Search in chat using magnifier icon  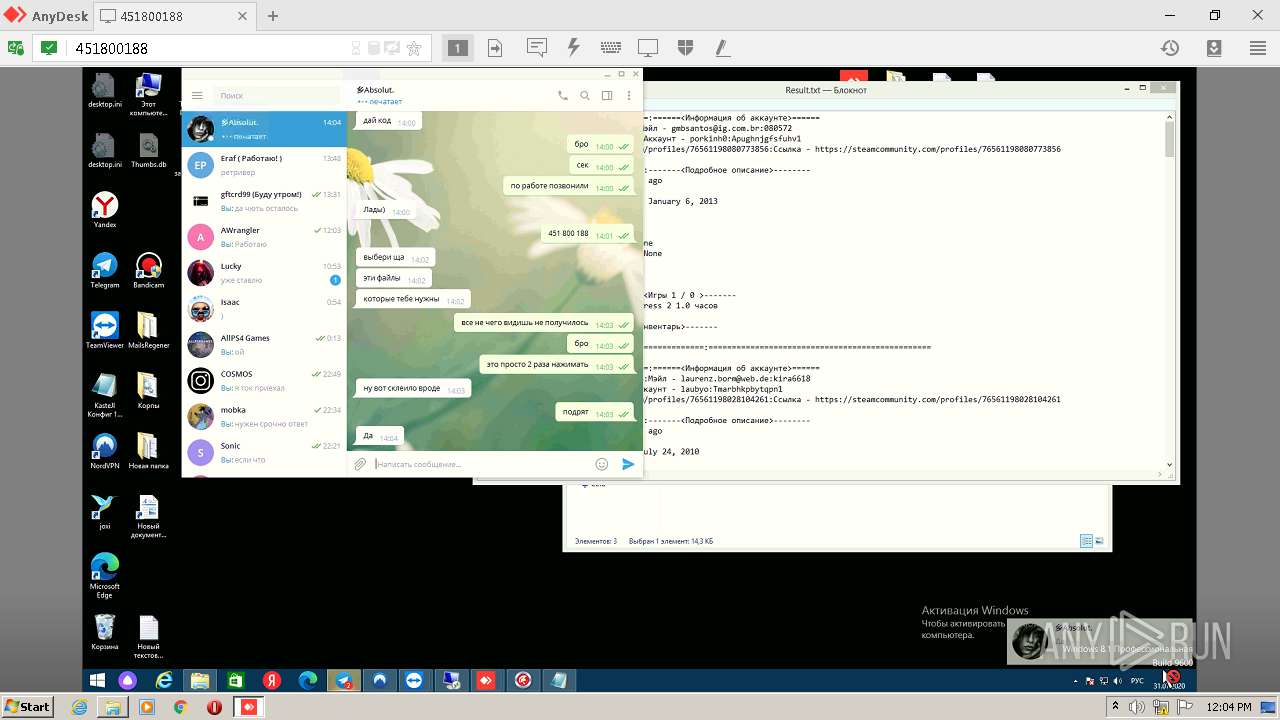[x=585, y=96]
